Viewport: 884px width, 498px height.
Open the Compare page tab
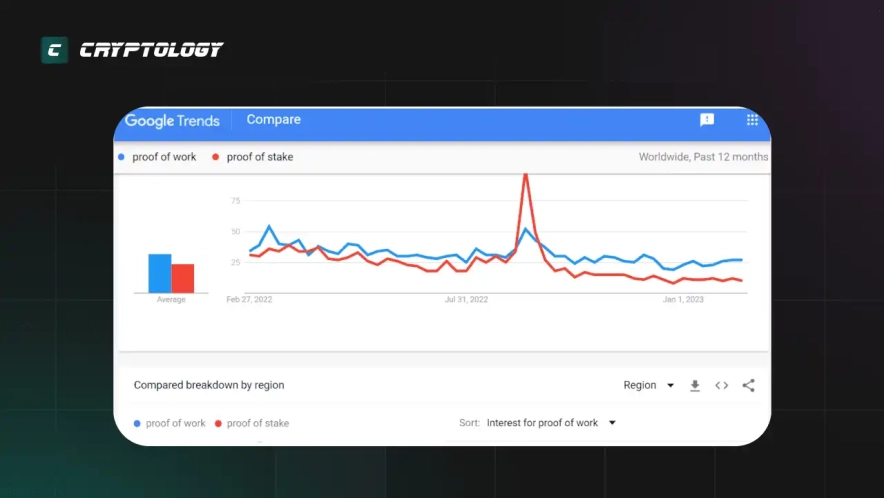point(273,120)
